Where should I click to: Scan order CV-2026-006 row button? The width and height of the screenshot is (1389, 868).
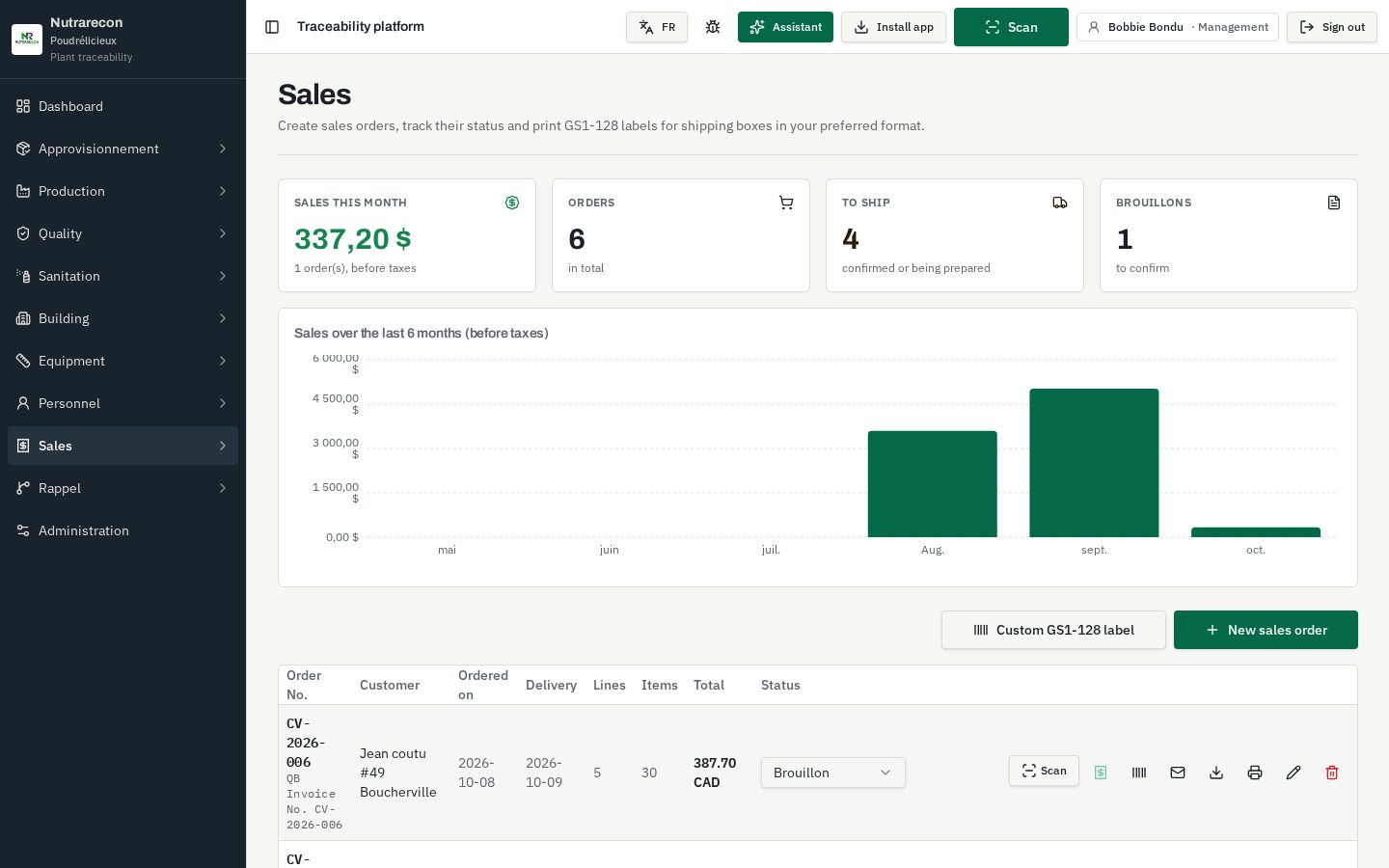coord(1044,771)
